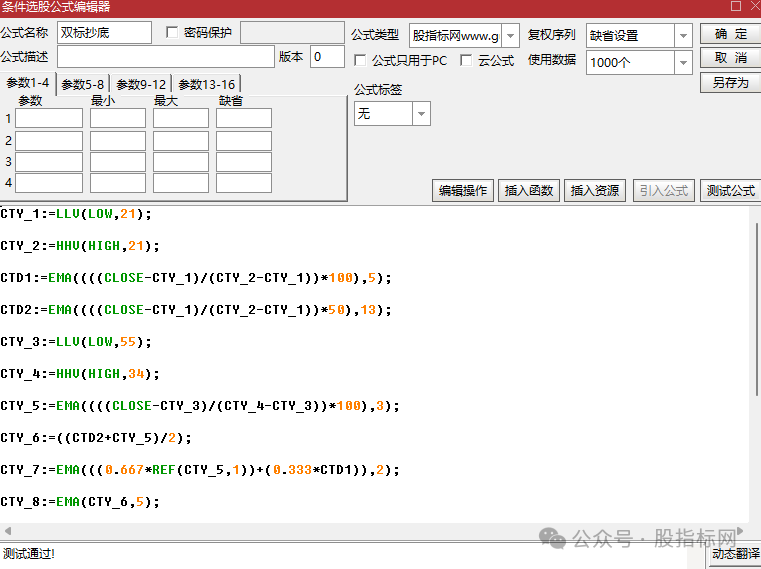Click row 2 最小 value field
The image size is (761, 569).
tap(118, 141)
